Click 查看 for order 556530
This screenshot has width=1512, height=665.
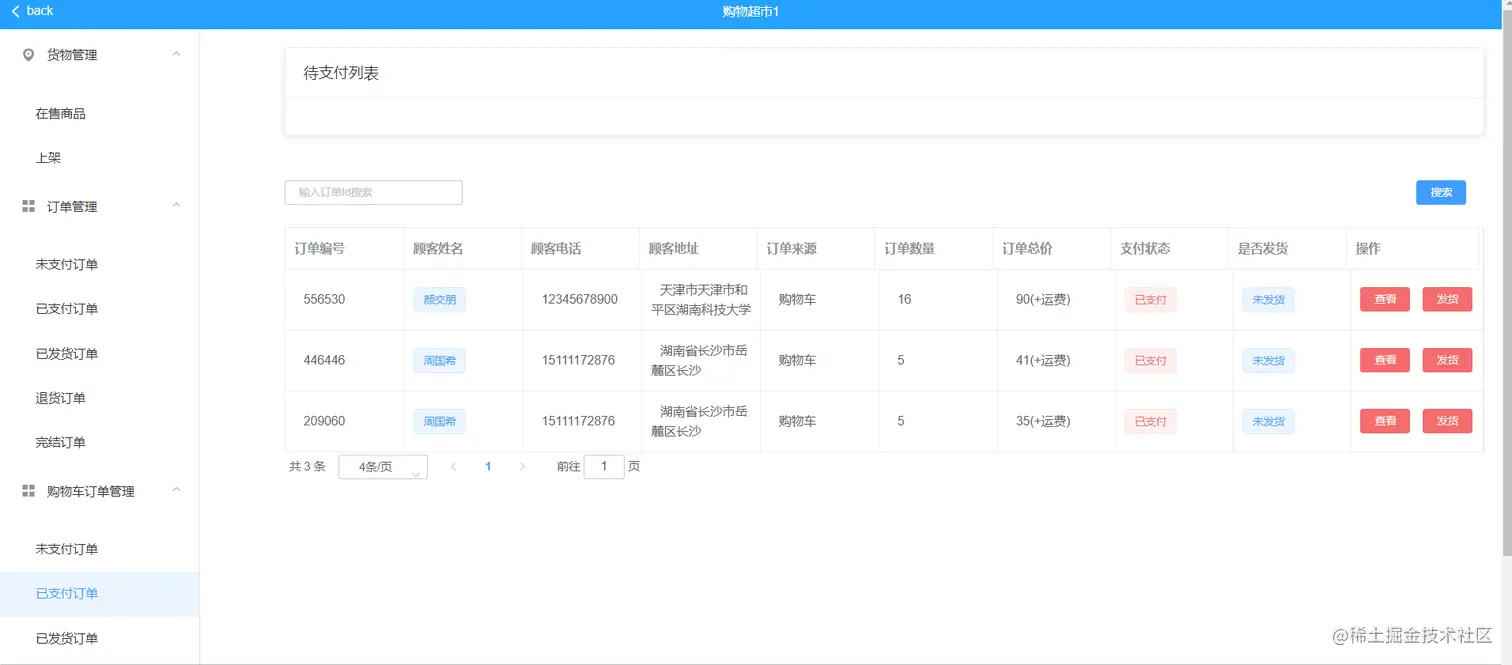click(x=1385, y=299)
